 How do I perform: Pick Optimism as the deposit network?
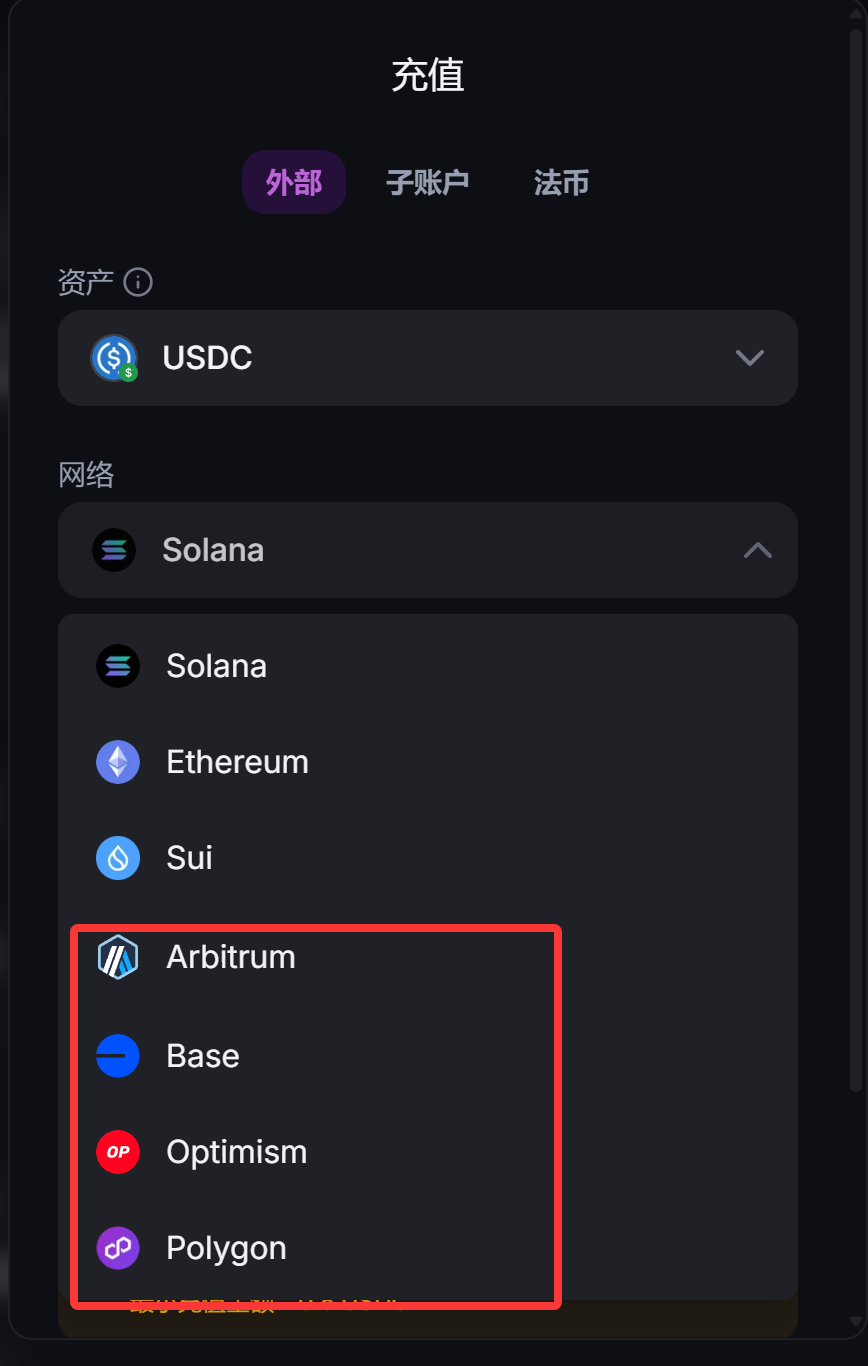tap(237, 1152)
